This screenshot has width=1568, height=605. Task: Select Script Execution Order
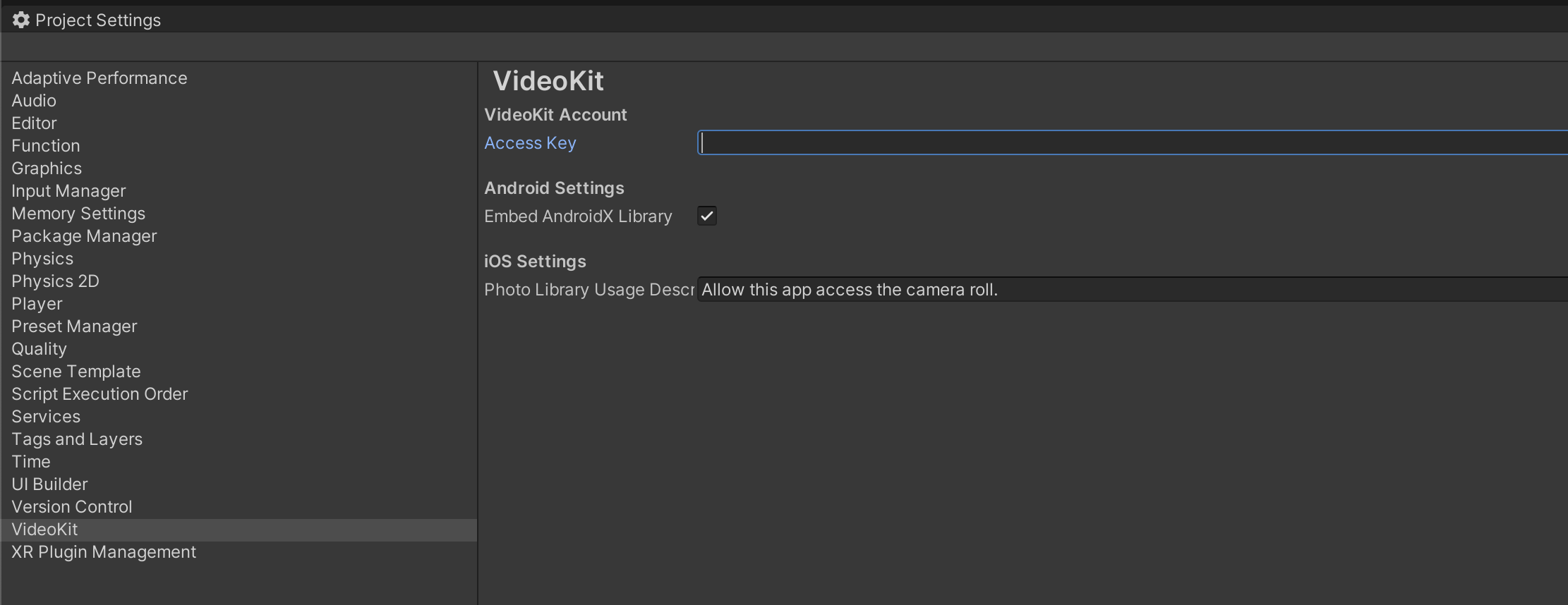click(x=239, y=394)
